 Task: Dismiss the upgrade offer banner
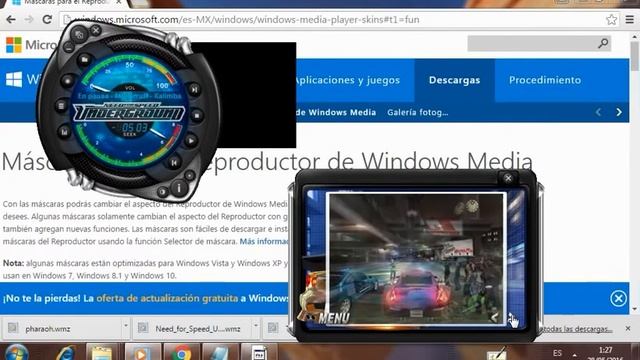click(618, 298)
